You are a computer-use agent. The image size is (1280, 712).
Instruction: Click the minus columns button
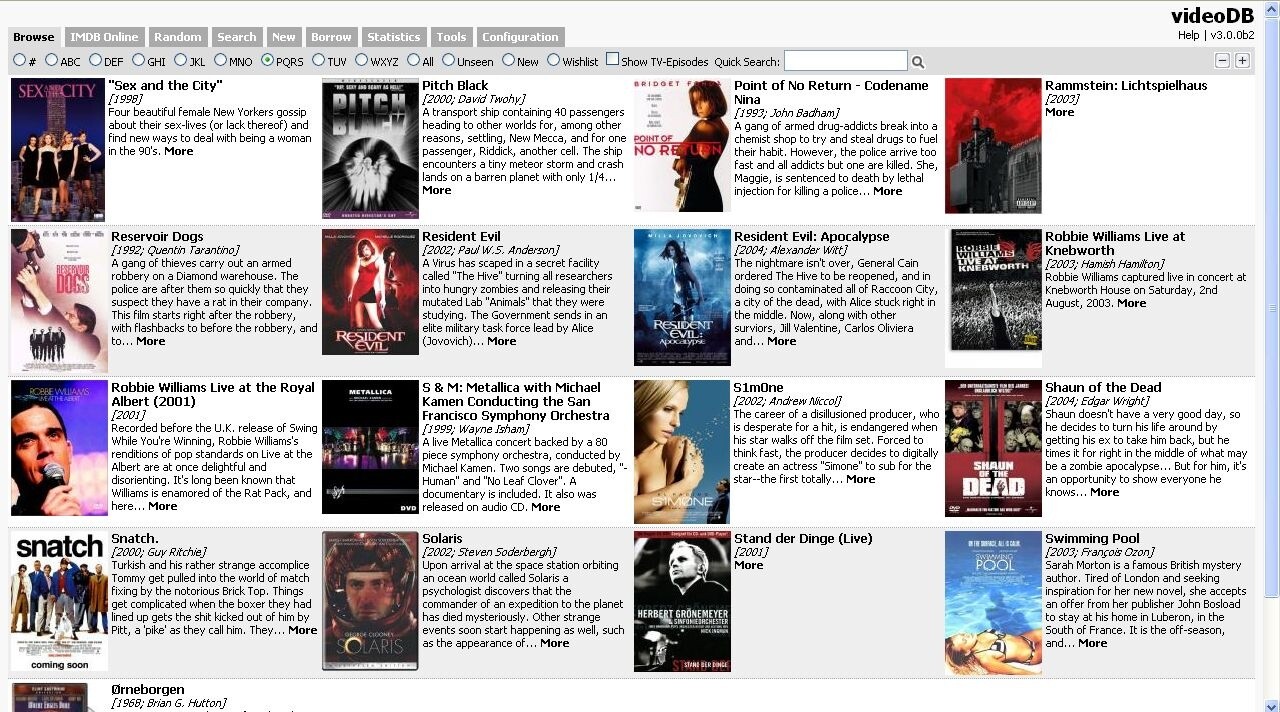(1222, 61)
